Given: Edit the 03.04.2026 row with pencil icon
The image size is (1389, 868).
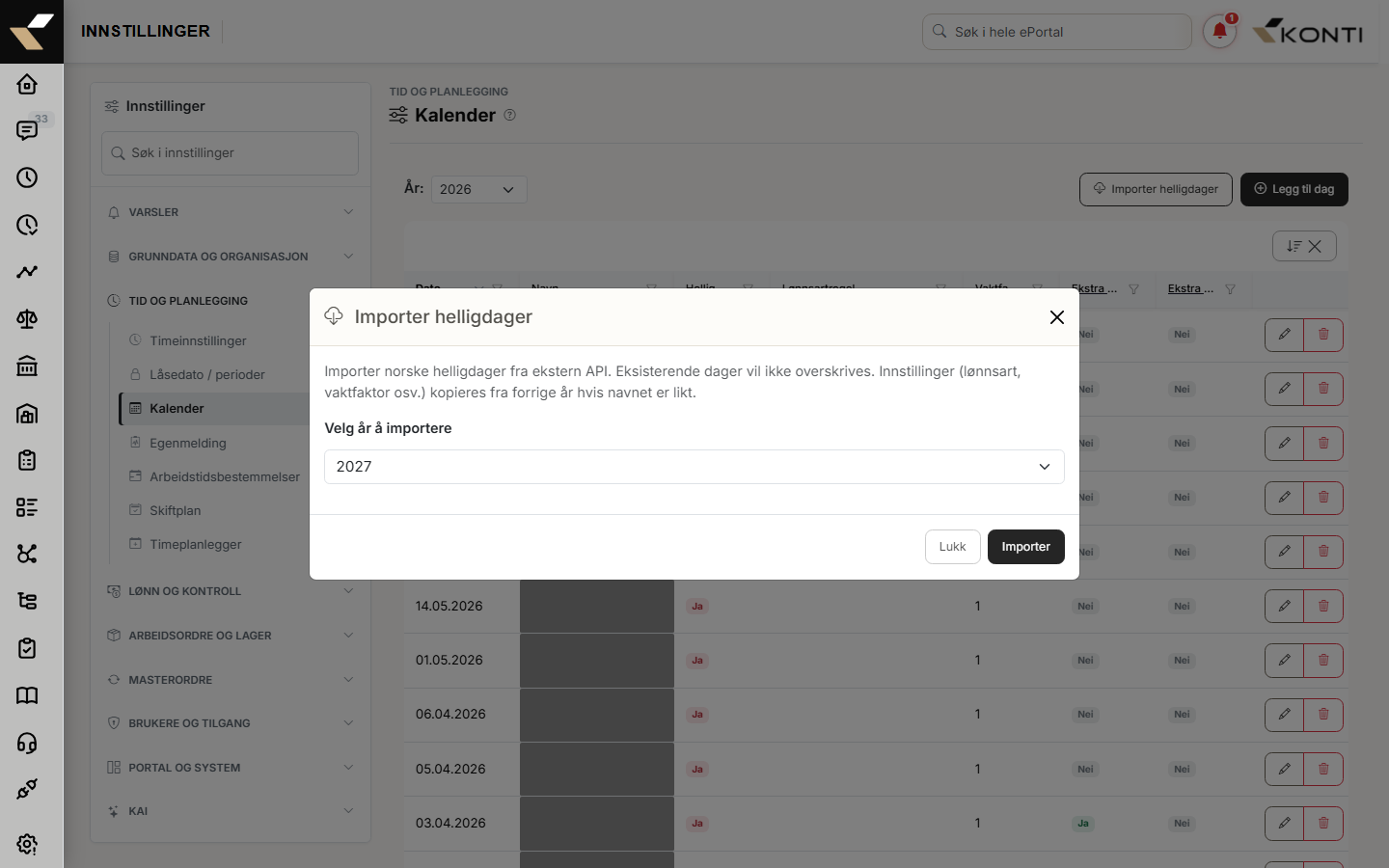Looking at the screenshot, I should click(x=1284, y=824).
